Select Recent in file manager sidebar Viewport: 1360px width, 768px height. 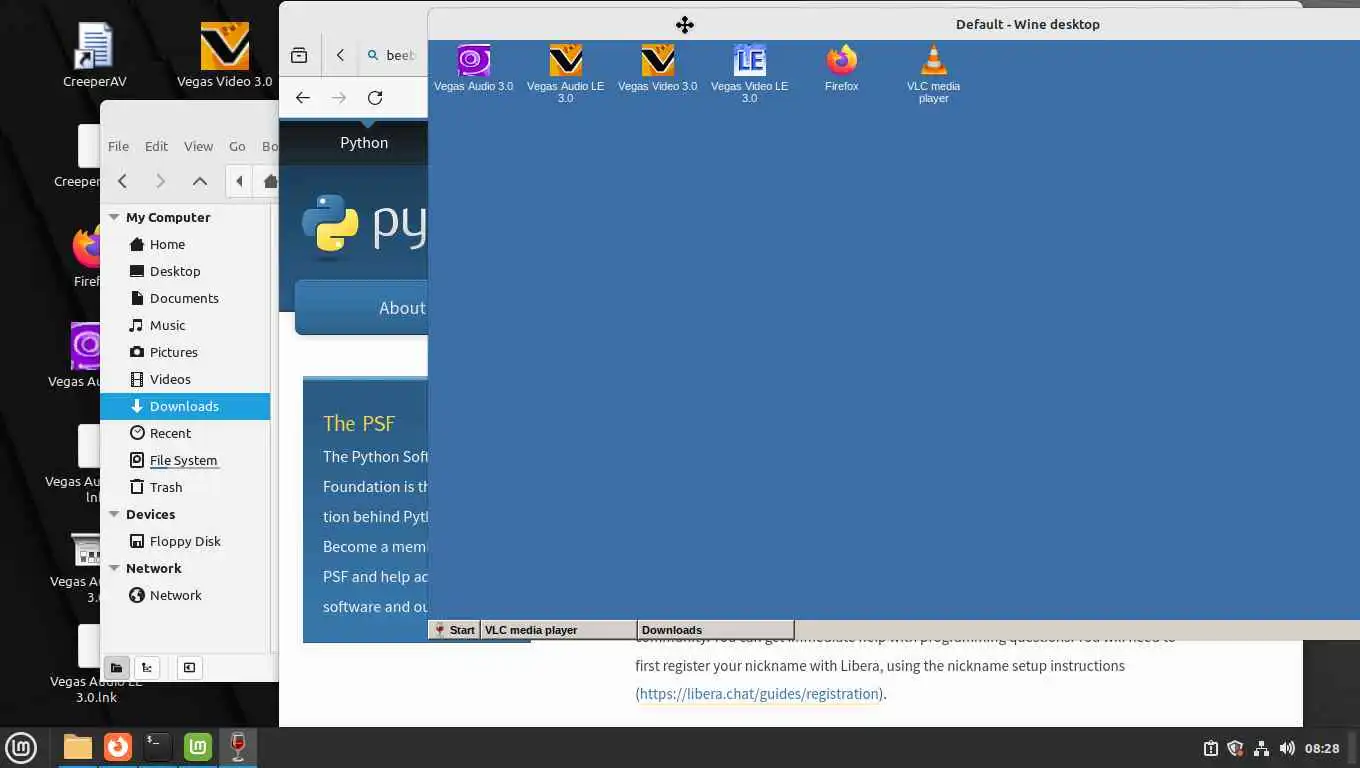coord(185,433)
